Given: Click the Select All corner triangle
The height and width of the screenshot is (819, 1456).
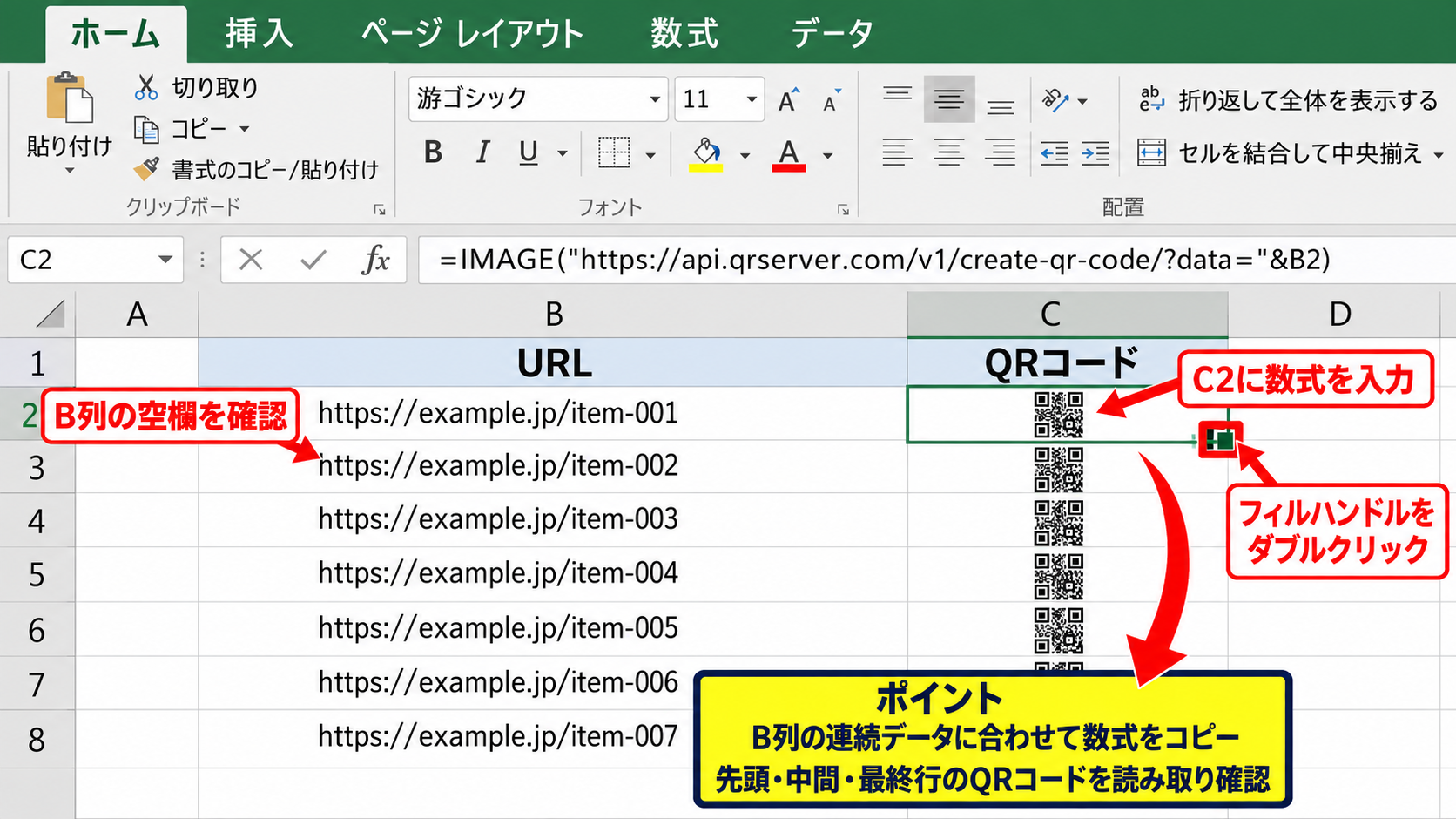Looking at the screenshot, I should coord(51,314).
